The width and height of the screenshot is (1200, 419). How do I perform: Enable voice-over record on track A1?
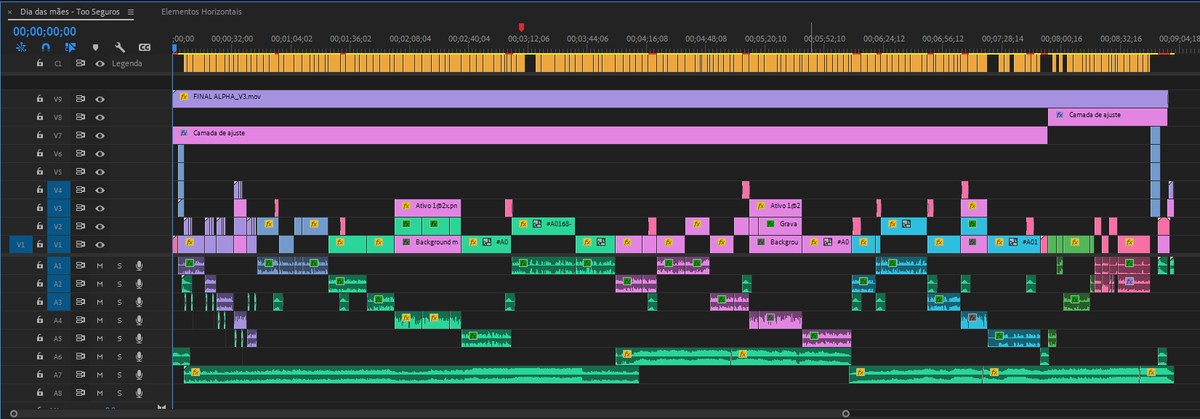pyautogui.click(x=139, y=266)
